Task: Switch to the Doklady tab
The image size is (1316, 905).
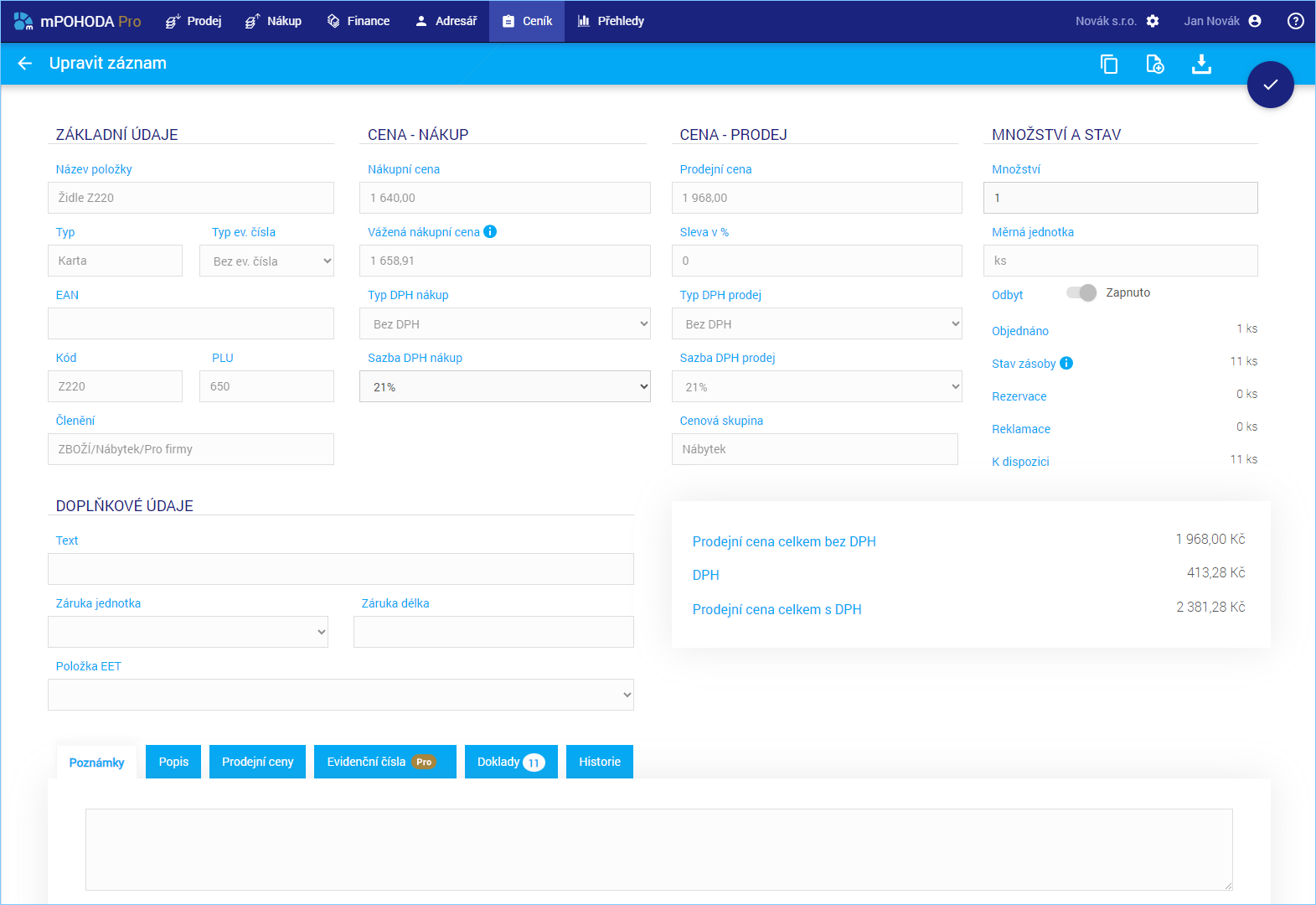Action: [511, 762]
